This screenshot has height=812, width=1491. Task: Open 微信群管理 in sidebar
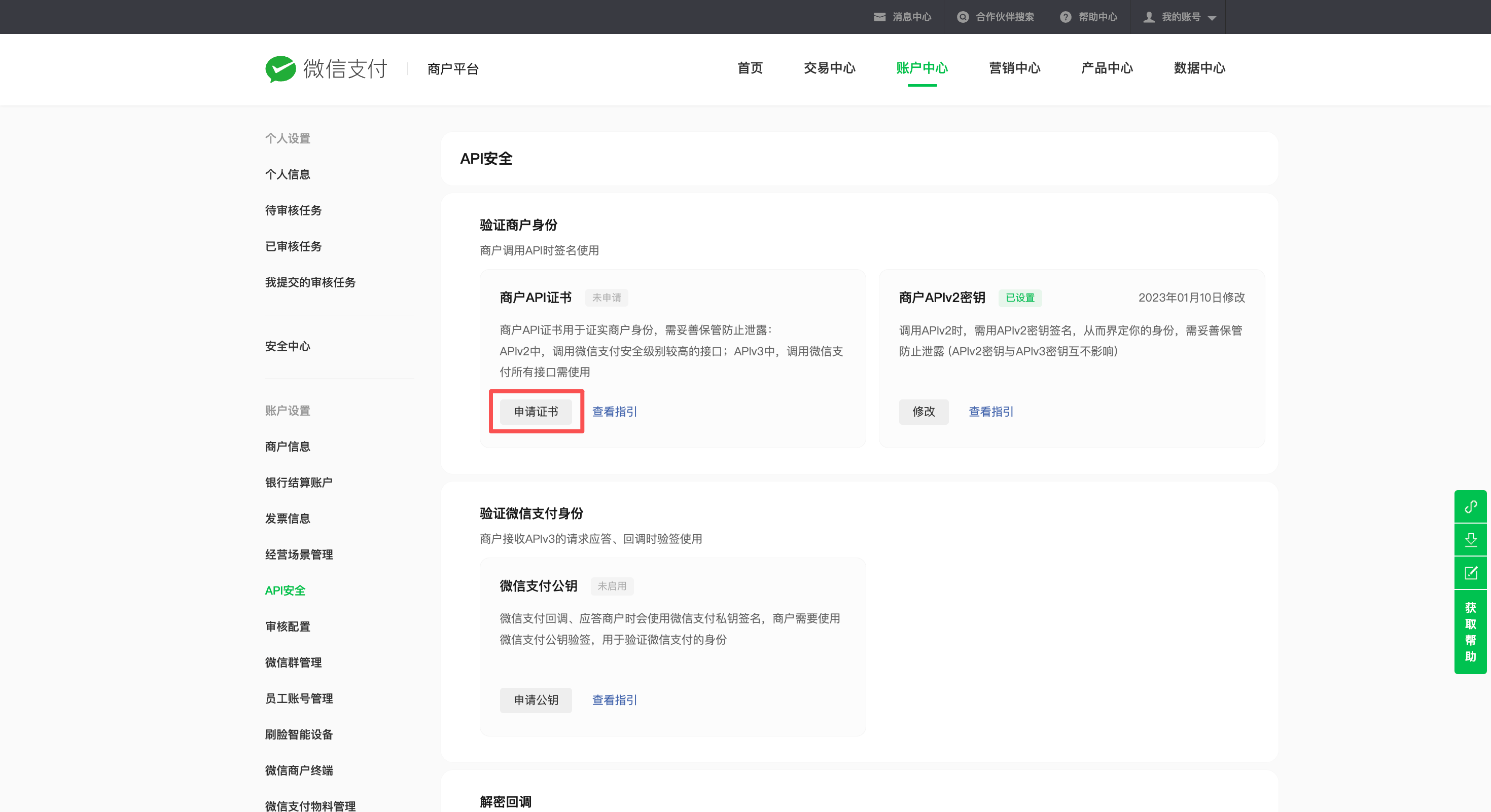[x=294, y=662]
